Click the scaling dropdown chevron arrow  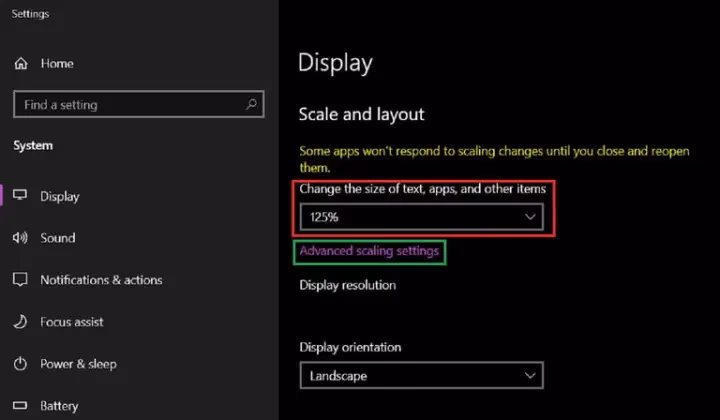pos(530,217)
